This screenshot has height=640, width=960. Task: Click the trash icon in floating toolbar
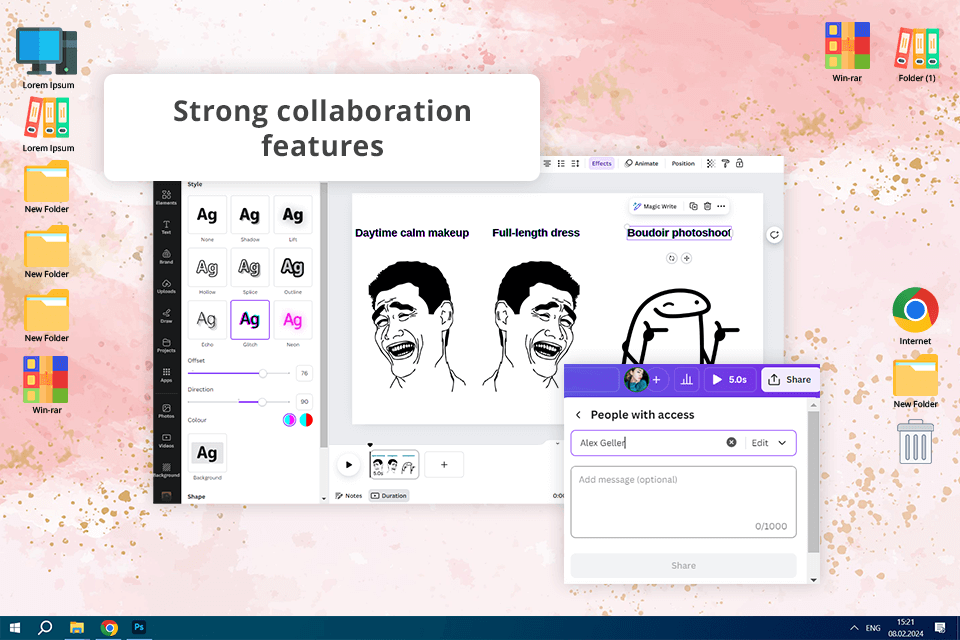pos(707,206)
